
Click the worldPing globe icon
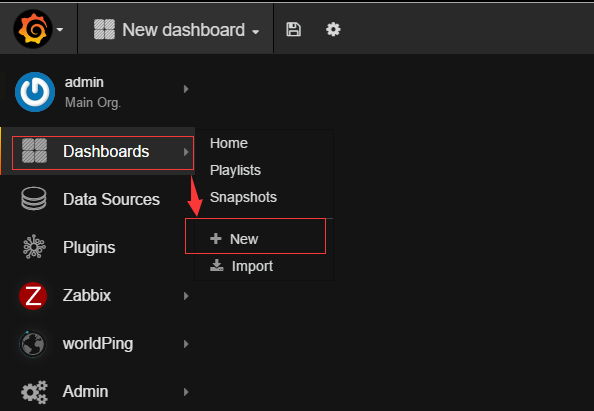pos(33,344)
